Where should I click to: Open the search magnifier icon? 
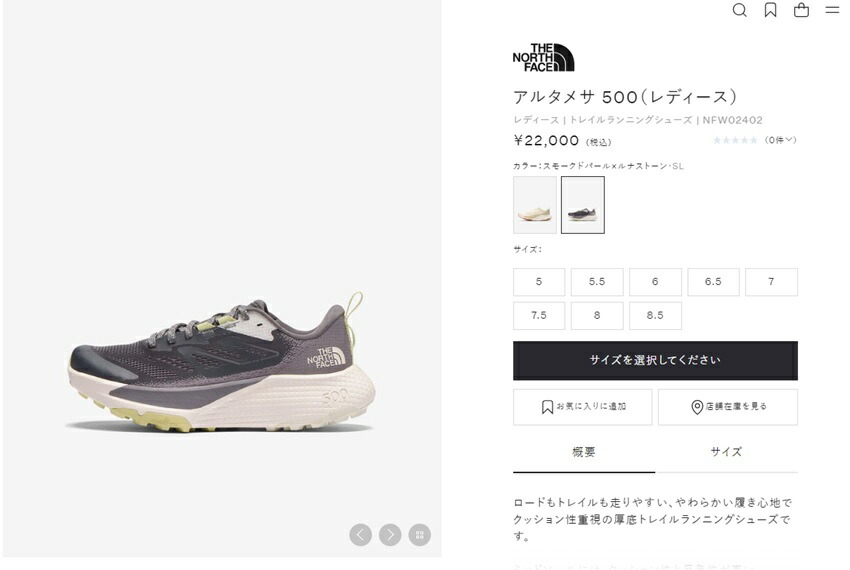tap(739, 10)
